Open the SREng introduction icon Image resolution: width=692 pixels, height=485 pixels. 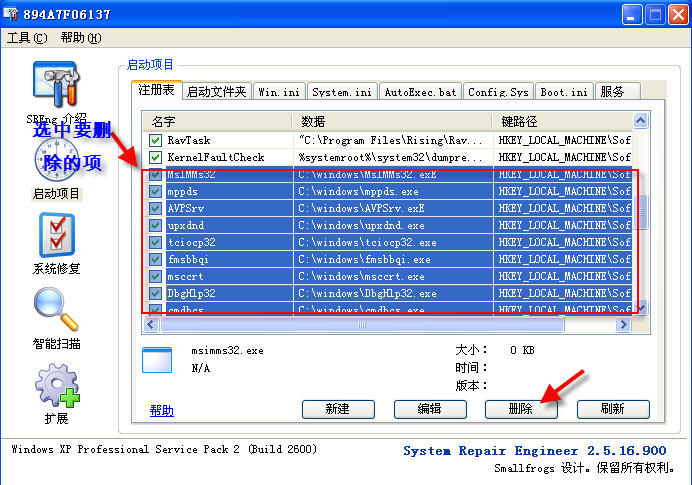click(56, 84)
